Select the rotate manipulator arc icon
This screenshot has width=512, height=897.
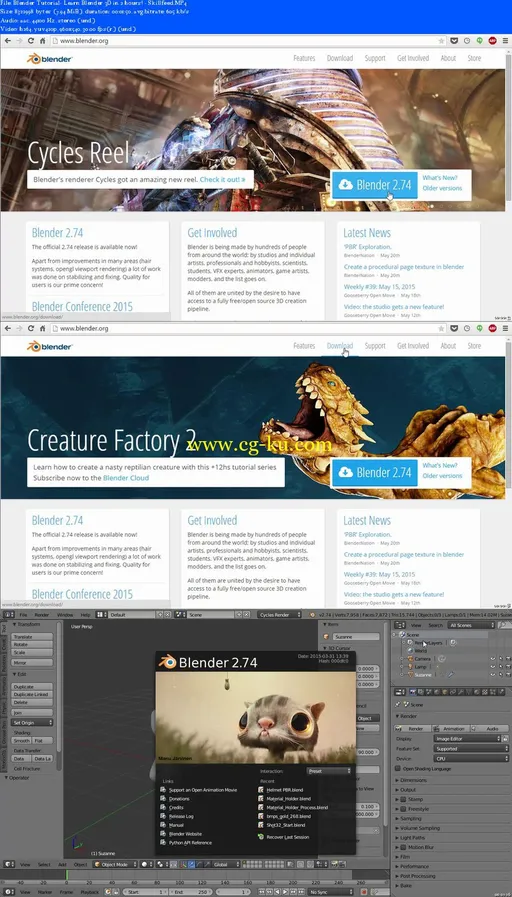click(199, 864)
